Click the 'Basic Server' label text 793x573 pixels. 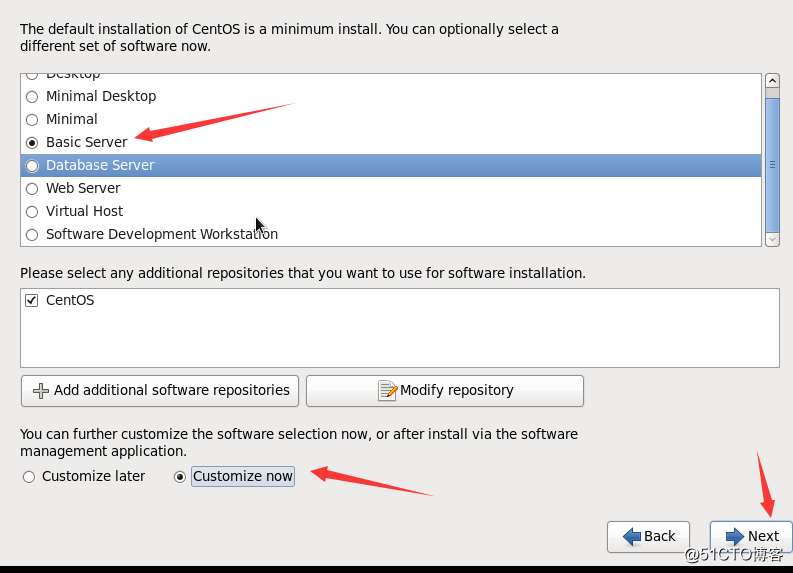pos(86,143)
